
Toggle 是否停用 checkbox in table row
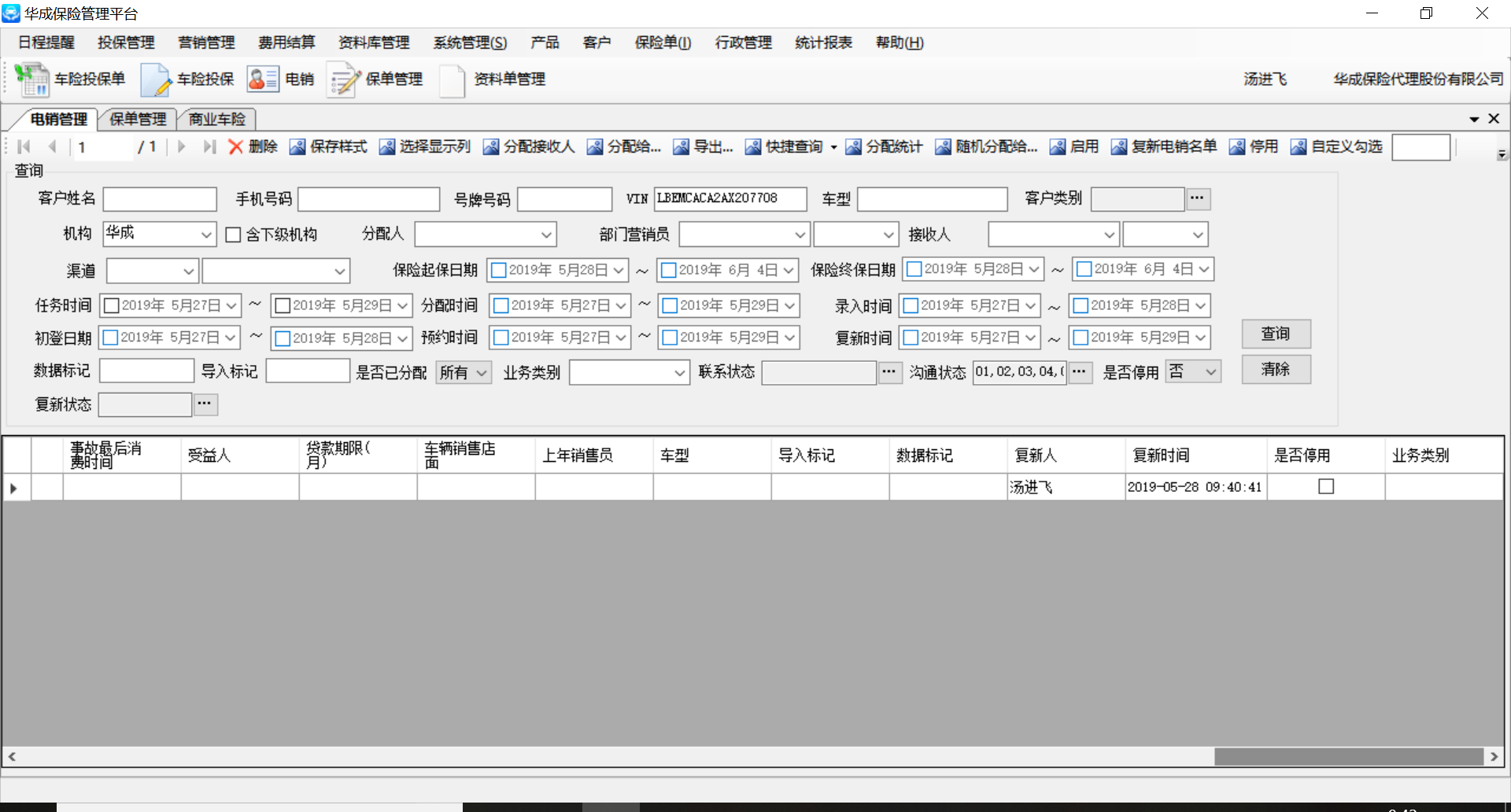(x=1326, y=486)
